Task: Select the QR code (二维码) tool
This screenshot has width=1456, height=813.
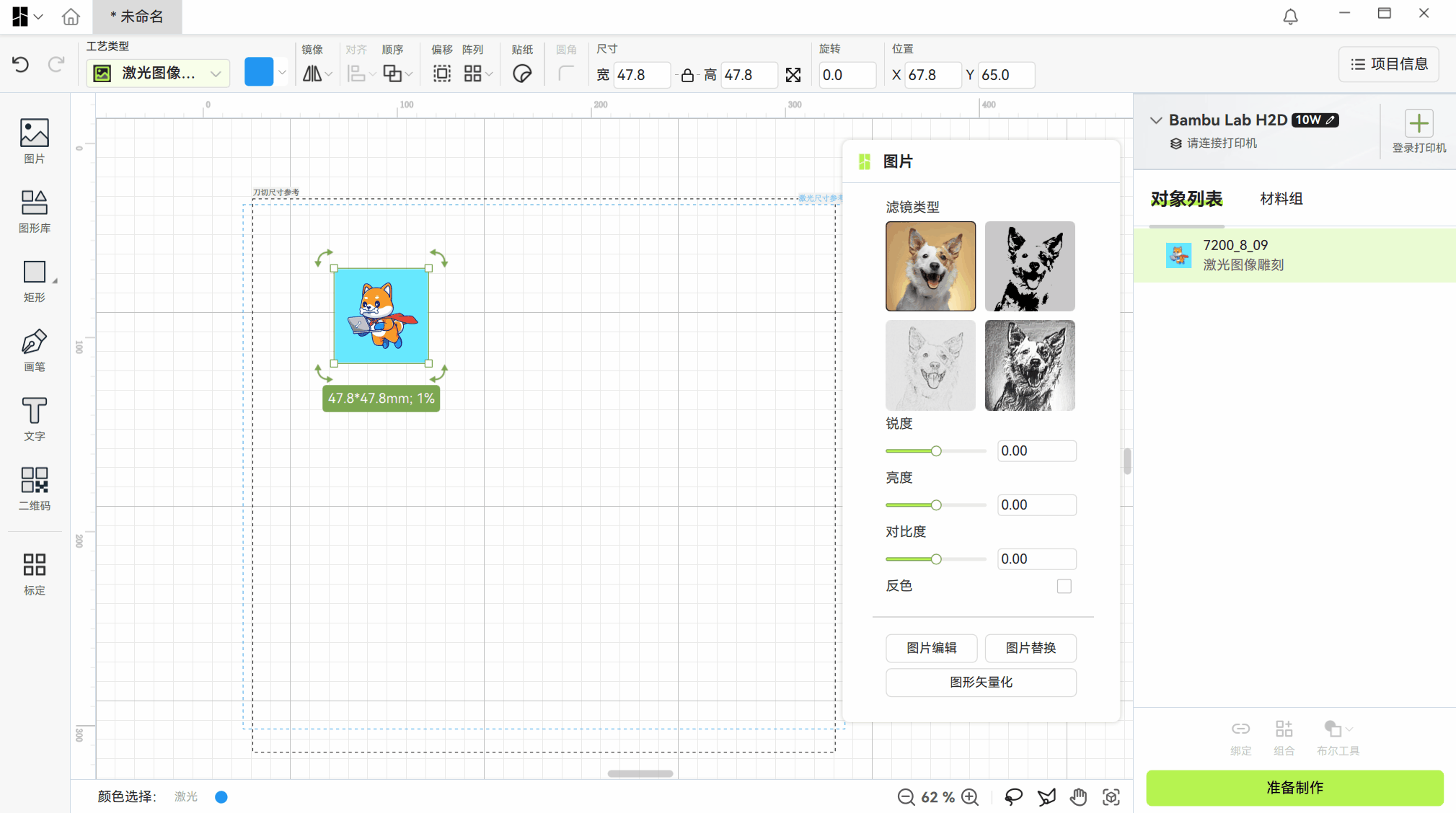Action: (x=34, y=489)
